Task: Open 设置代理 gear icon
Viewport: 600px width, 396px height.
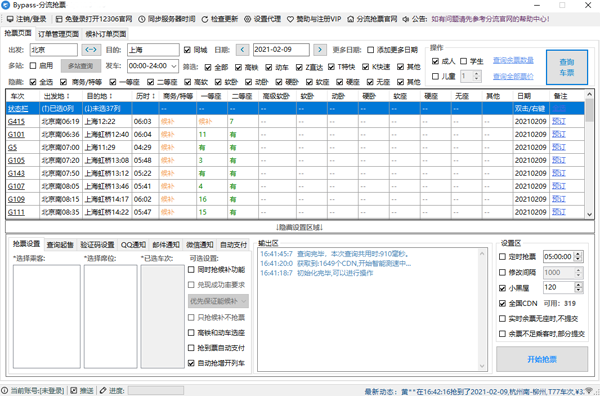Action: [248, 19]
